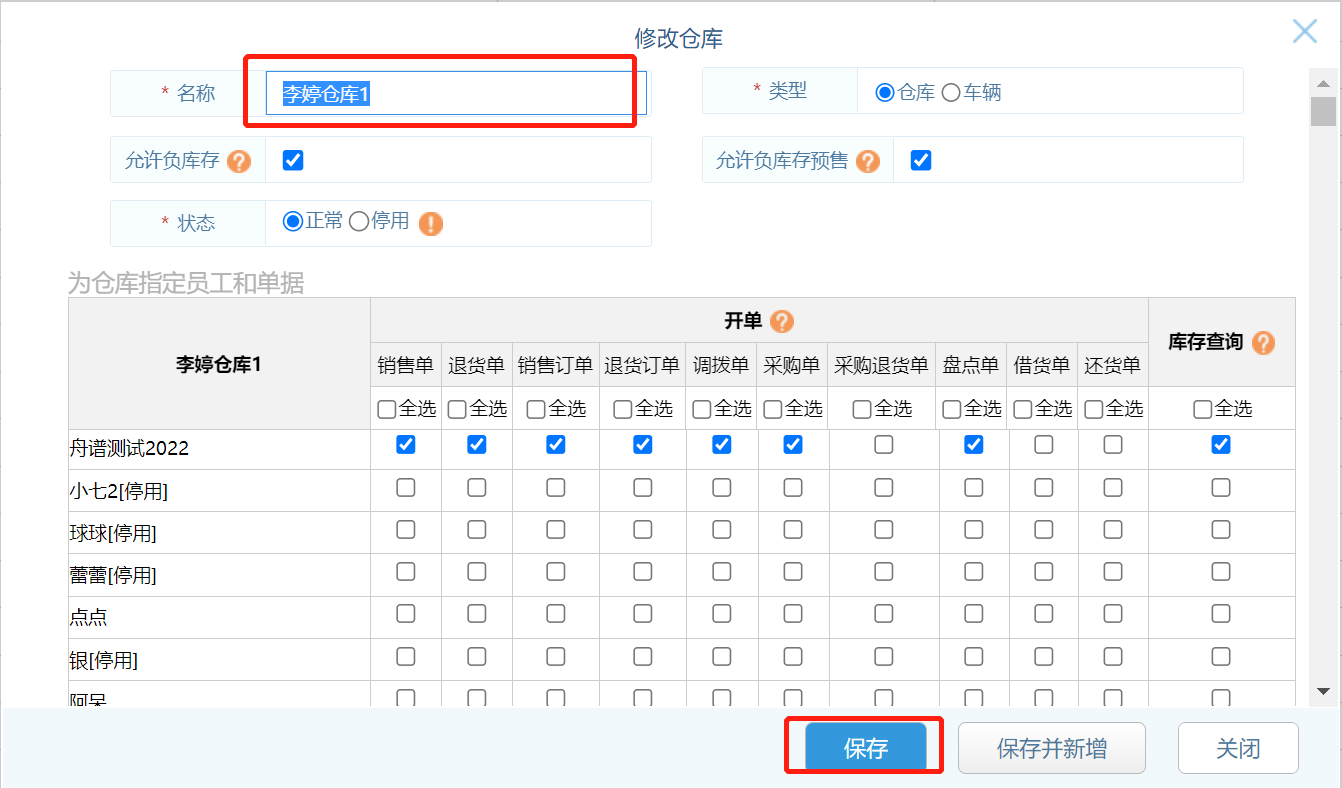Click the 销售订单 column header

[x=556, y=366]
